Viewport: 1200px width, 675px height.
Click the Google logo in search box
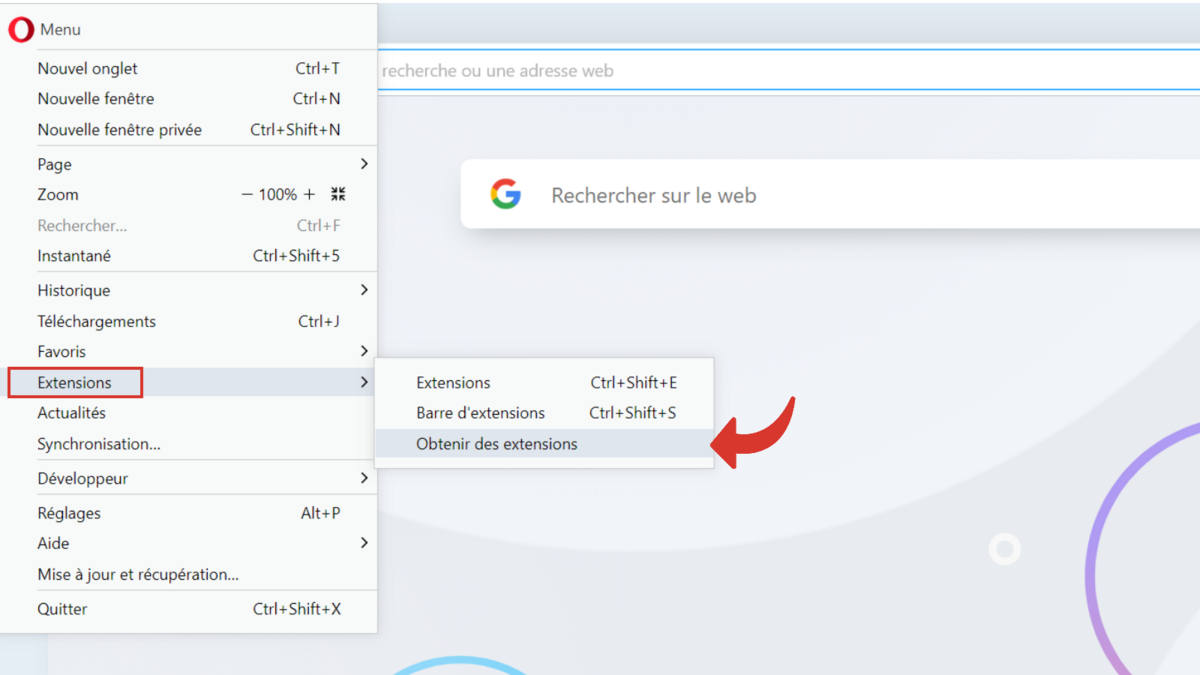[506, 195]
